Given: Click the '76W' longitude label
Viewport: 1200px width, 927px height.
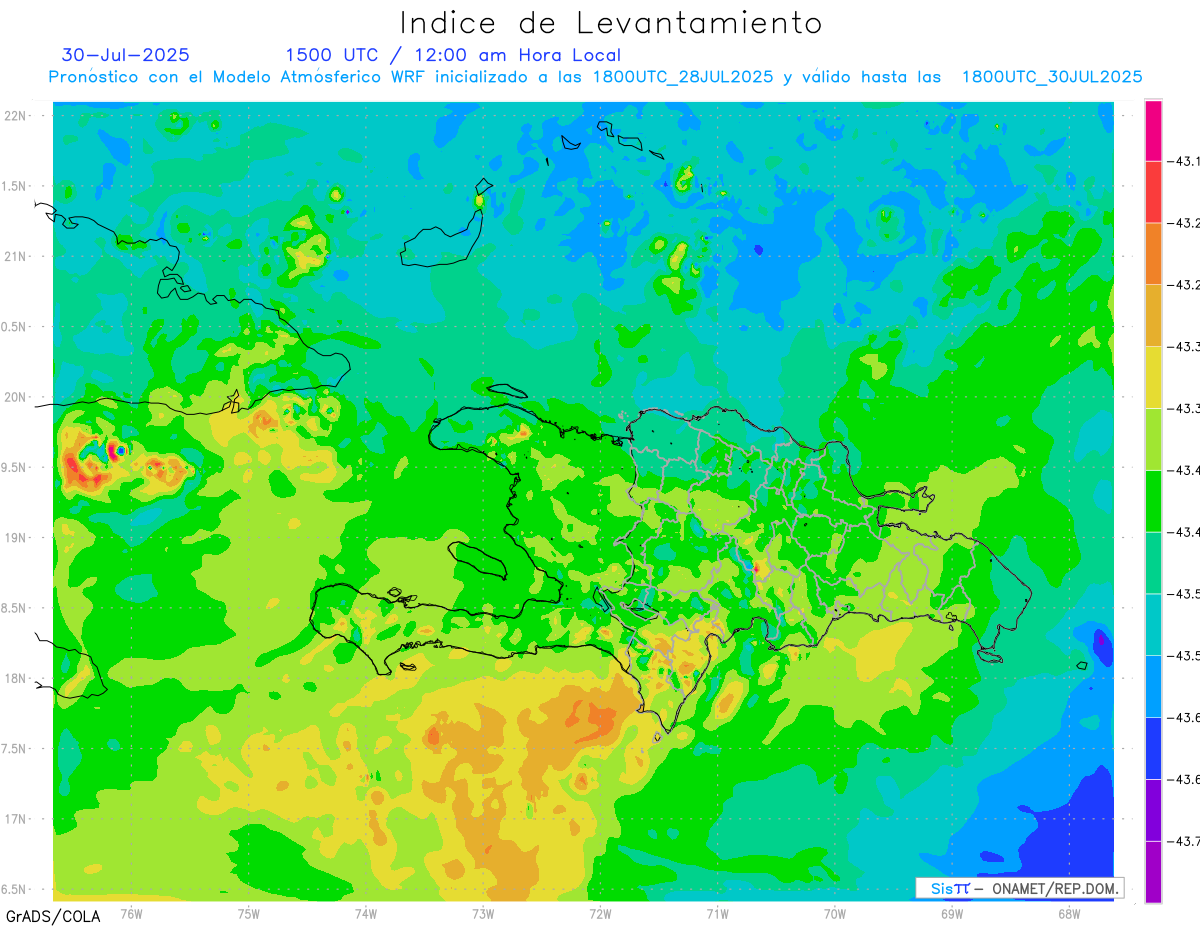Looking at the screenshot, I should (x=131, y=913).
